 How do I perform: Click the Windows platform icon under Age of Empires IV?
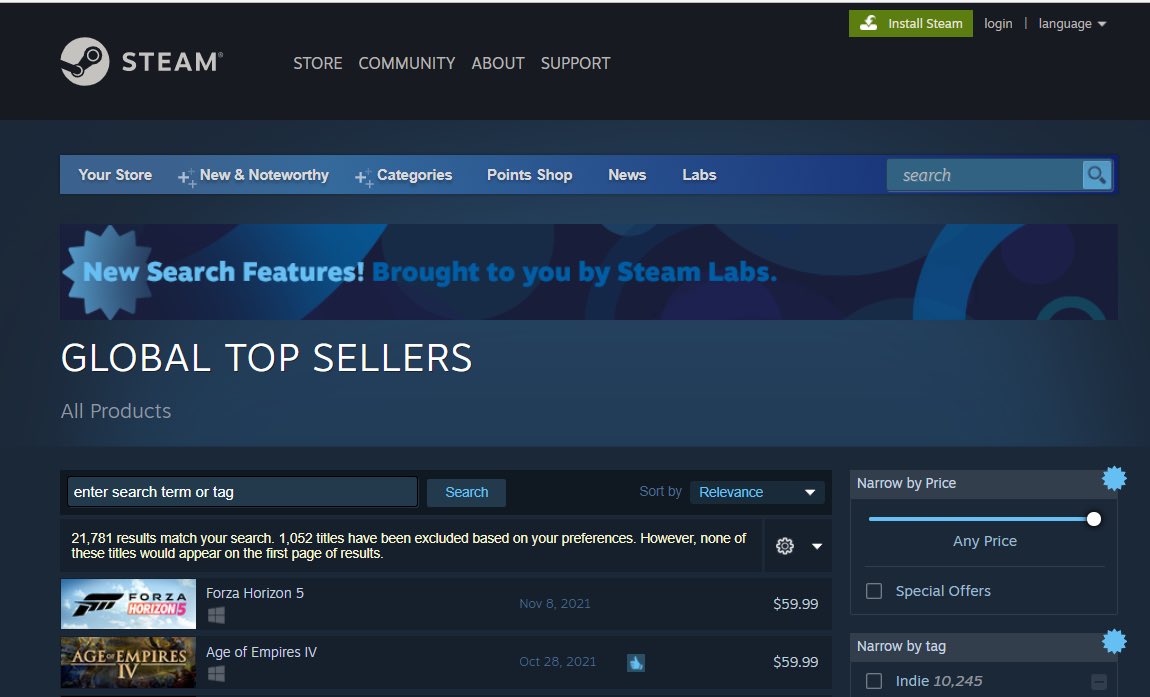(x=216, y=674)
